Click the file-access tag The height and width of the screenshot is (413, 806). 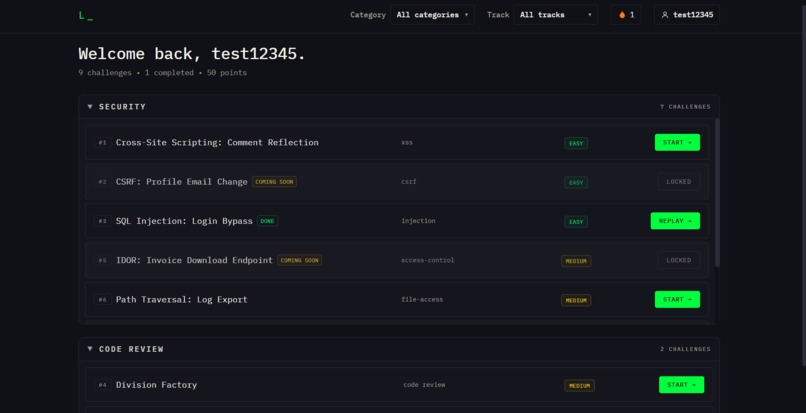pyautogui.click(x=422, y=299)
